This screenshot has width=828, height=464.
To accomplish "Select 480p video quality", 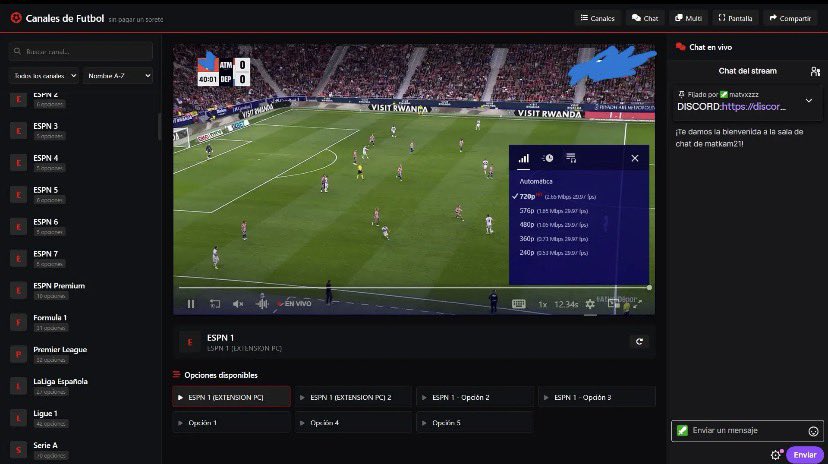I will (x=553, y=225).
